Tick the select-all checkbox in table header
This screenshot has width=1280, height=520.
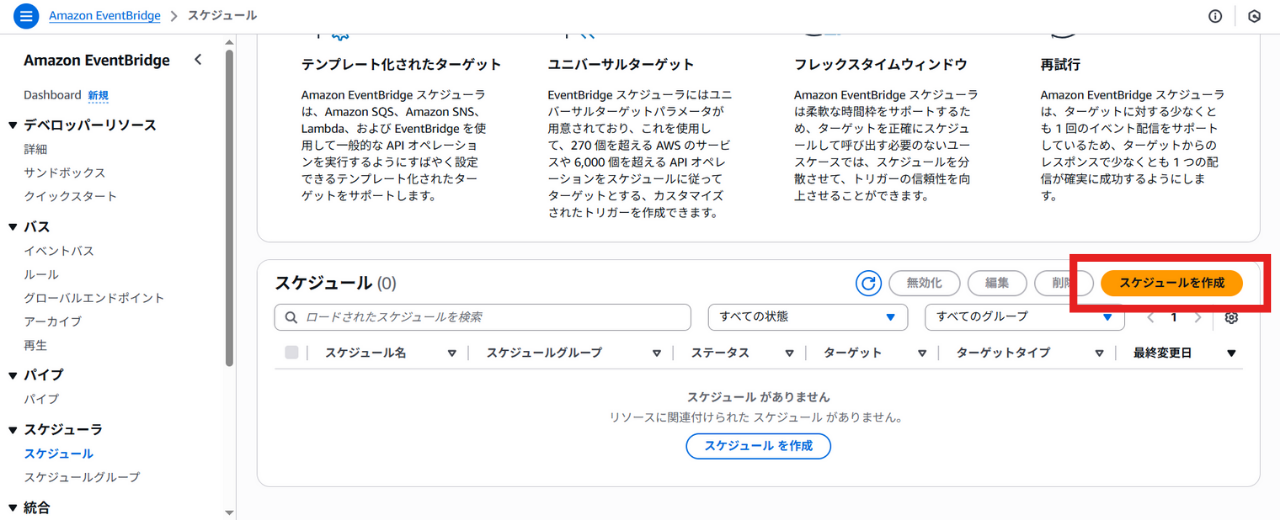(x=292, y=352)
